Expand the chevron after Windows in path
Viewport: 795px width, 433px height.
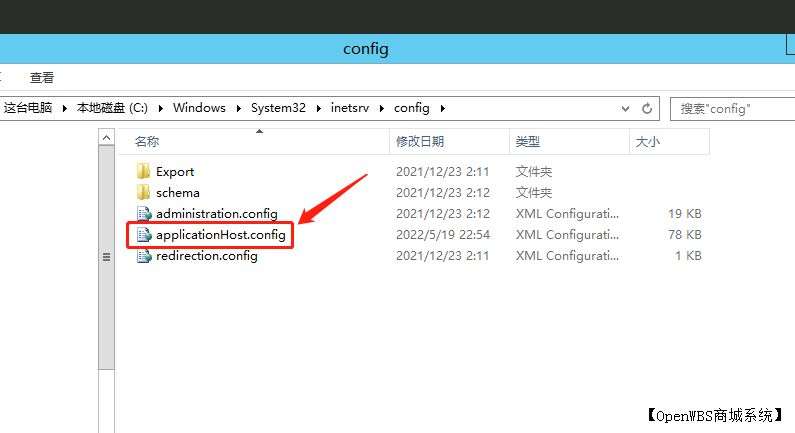coord(238,108)
